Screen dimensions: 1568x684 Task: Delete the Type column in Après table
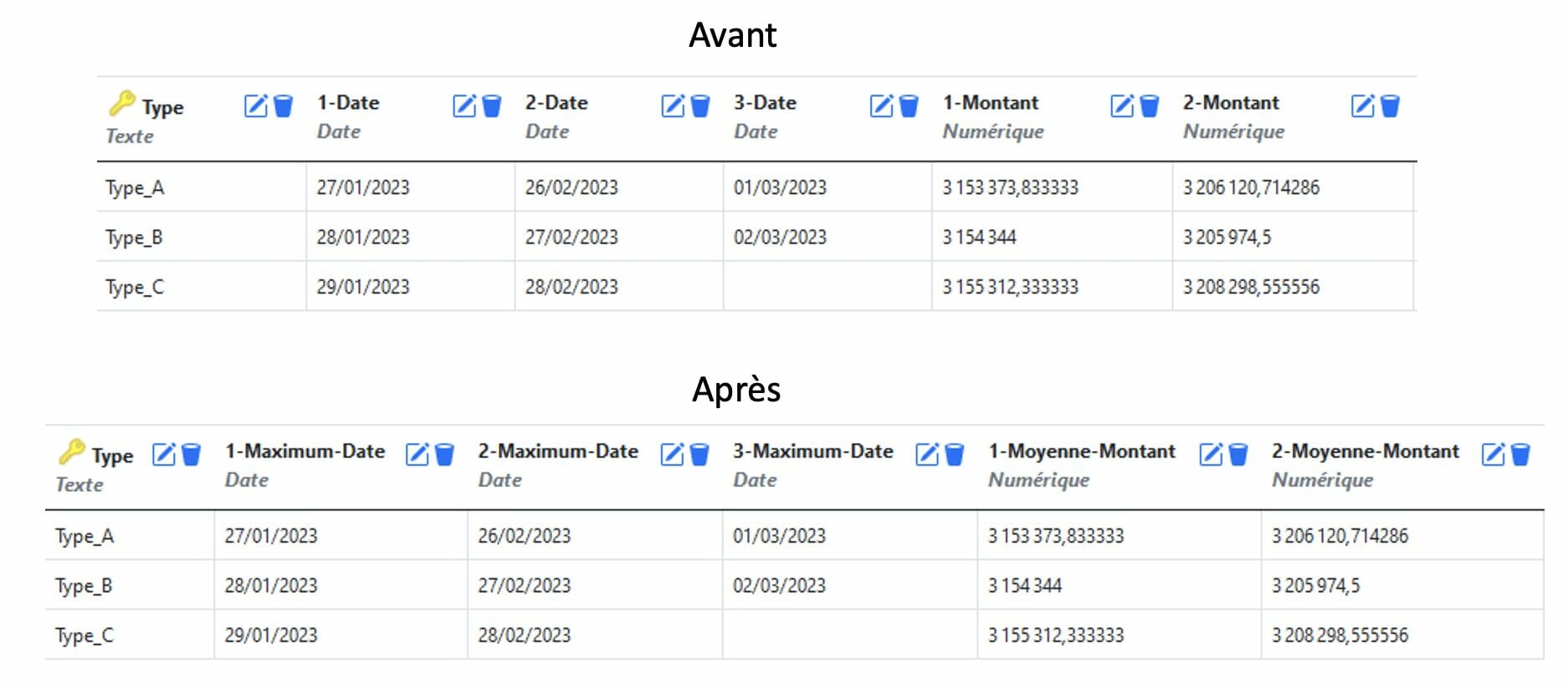click(x=192, y=455)
